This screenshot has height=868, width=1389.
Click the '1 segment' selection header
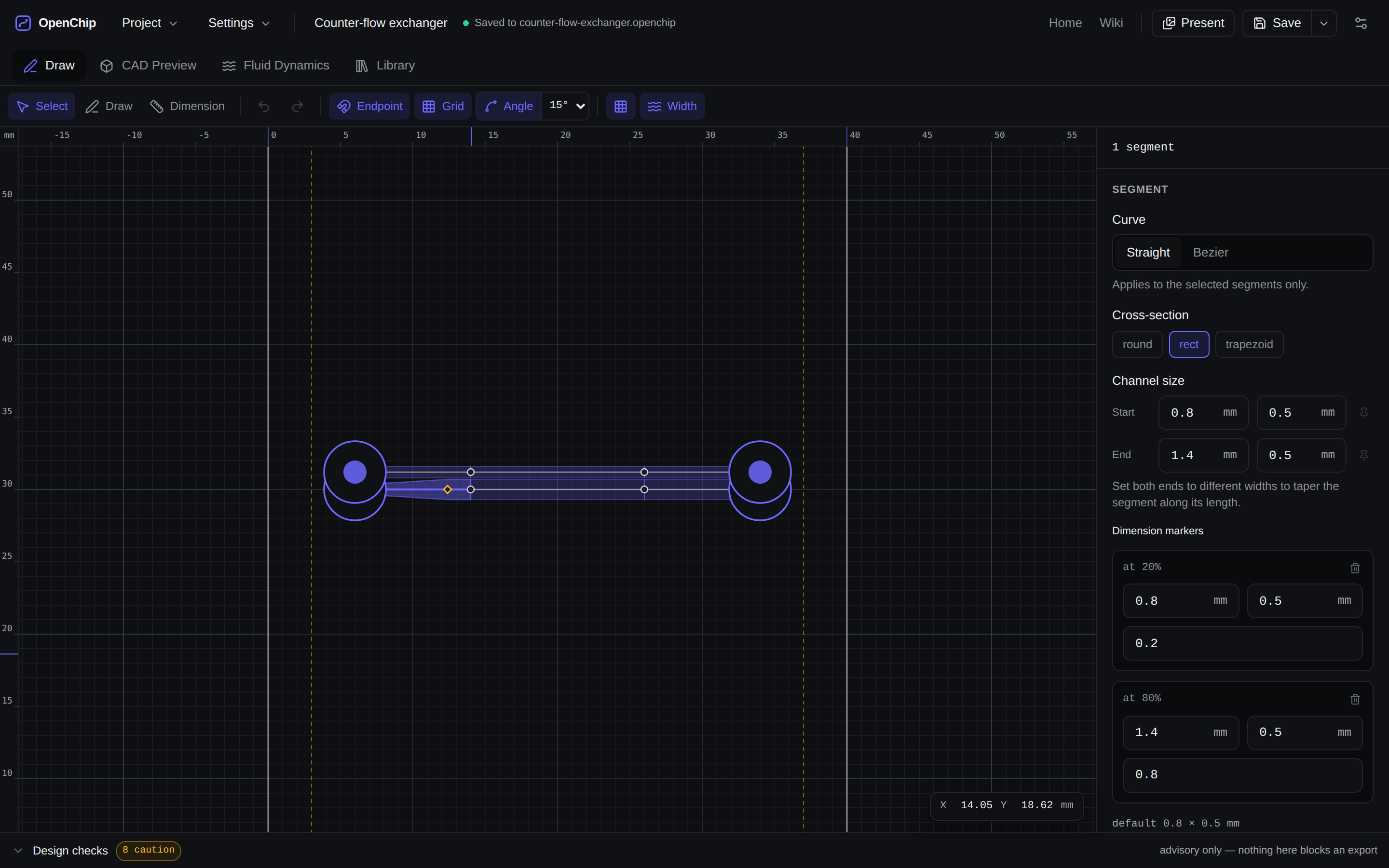coord(1143,147)
